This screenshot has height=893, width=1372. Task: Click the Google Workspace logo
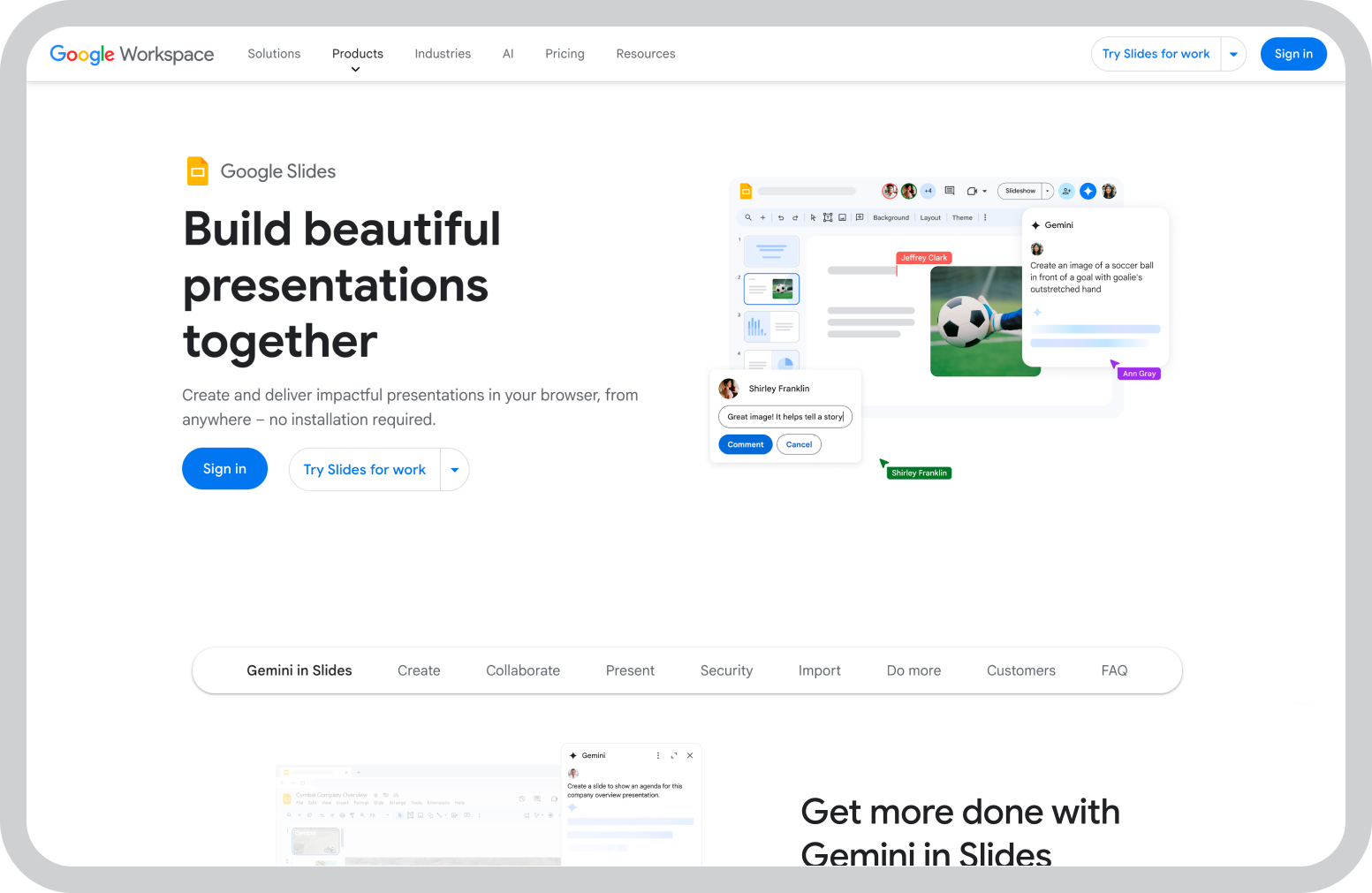click(x=132, y=54)
